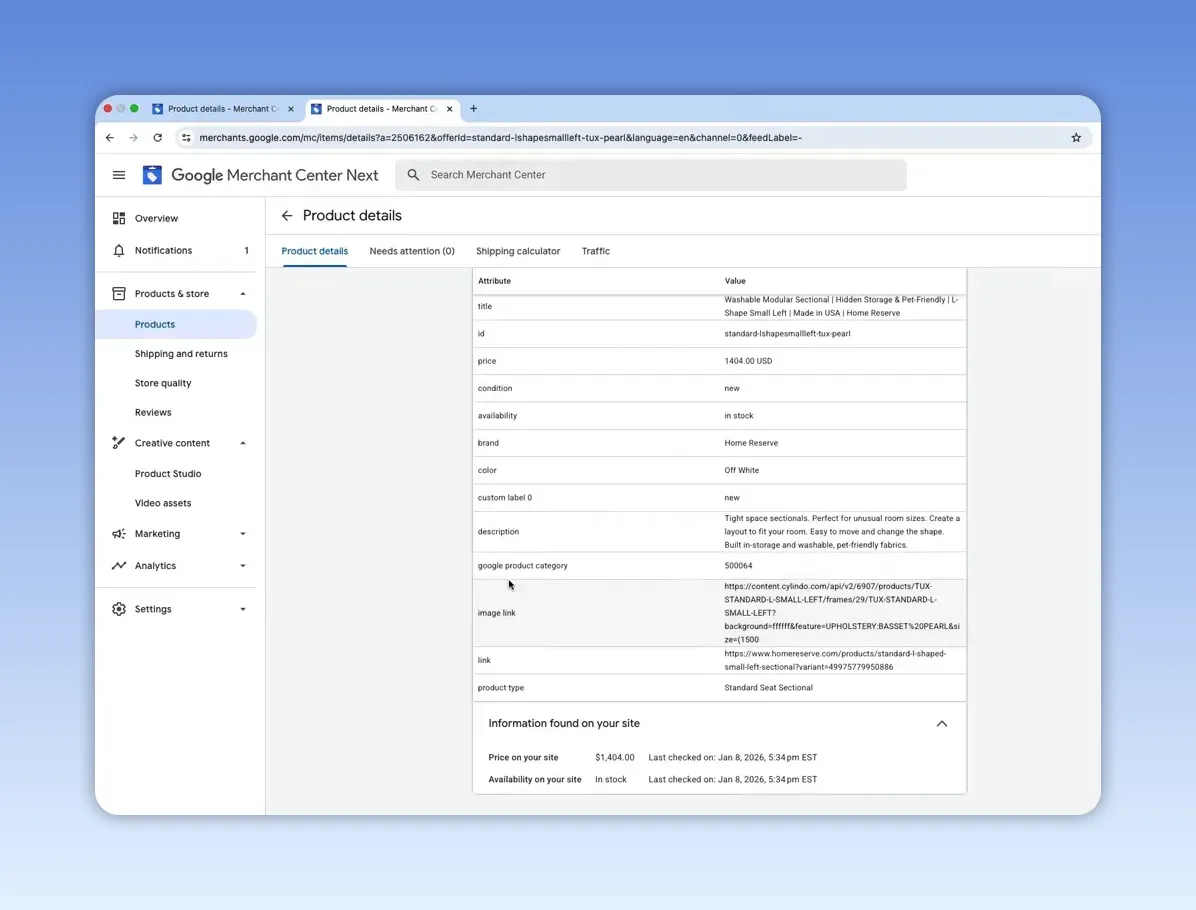
Task: Expand the Settings section
Action: 243,609
